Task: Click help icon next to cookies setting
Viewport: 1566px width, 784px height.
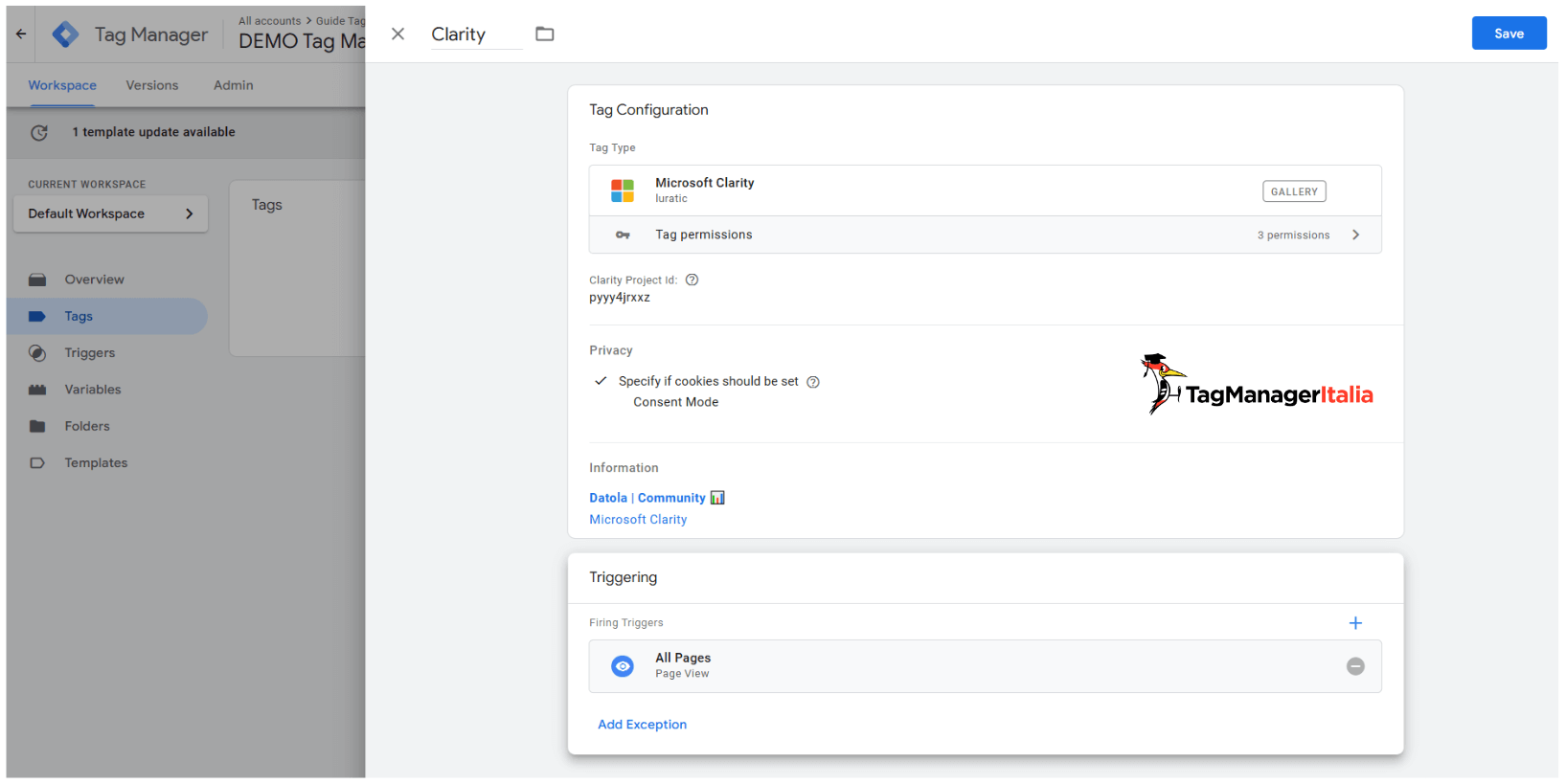Action: tap(812, 382)
